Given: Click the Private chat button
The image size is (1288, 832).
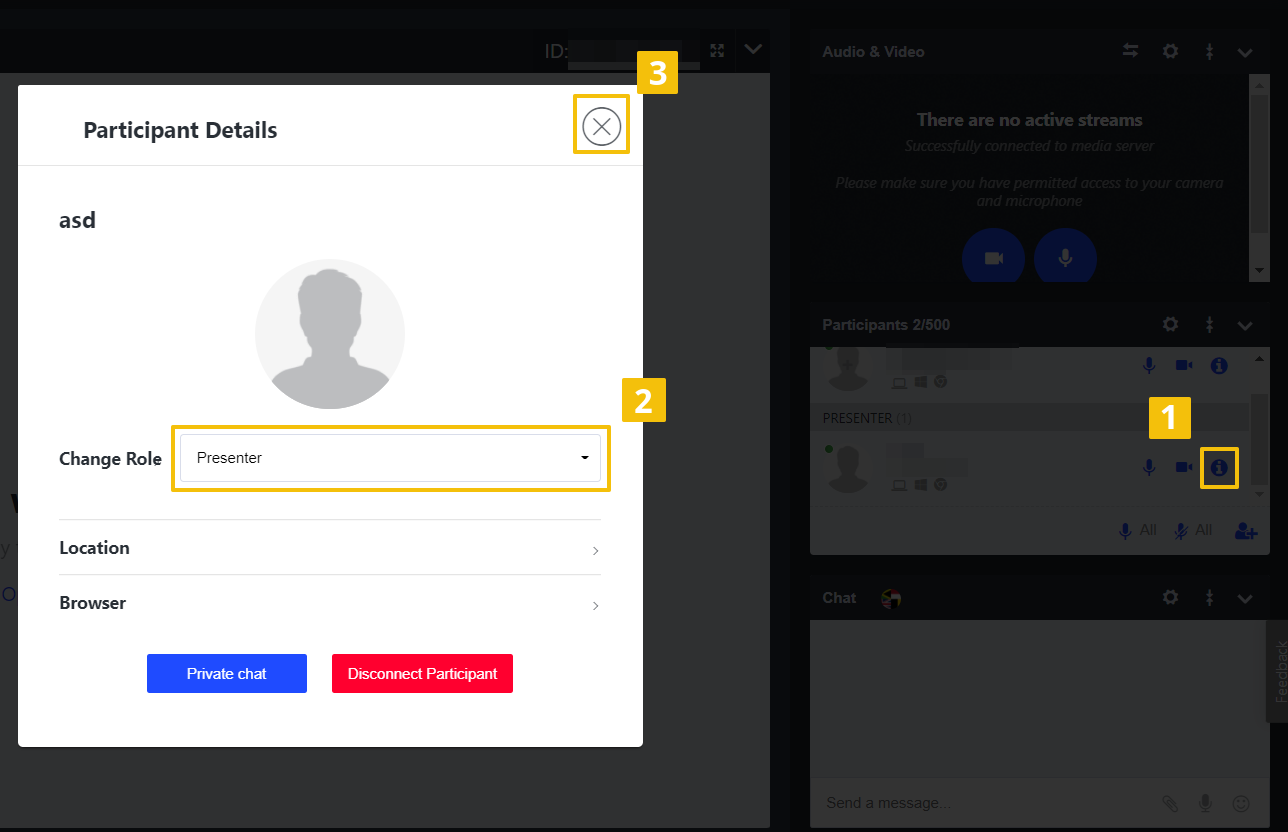Looking at the screenshot, I should click(226, 674).
